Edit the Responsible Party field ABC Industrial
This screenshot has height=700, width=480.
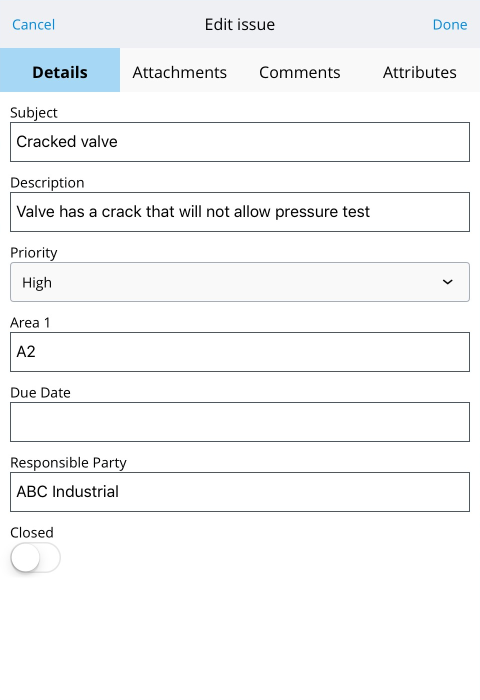click(x=240, y=492)
